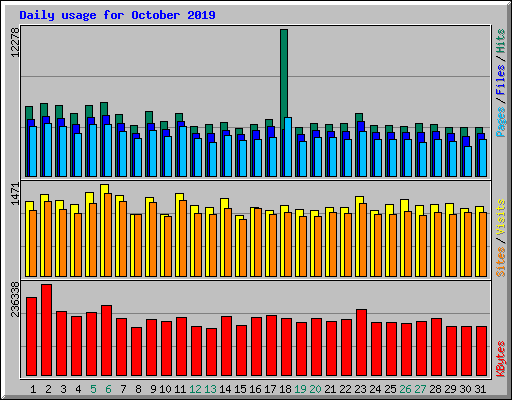Click the green 'Hits' legend label
This screenshot has height=400, width=512.
pos(501,41)
